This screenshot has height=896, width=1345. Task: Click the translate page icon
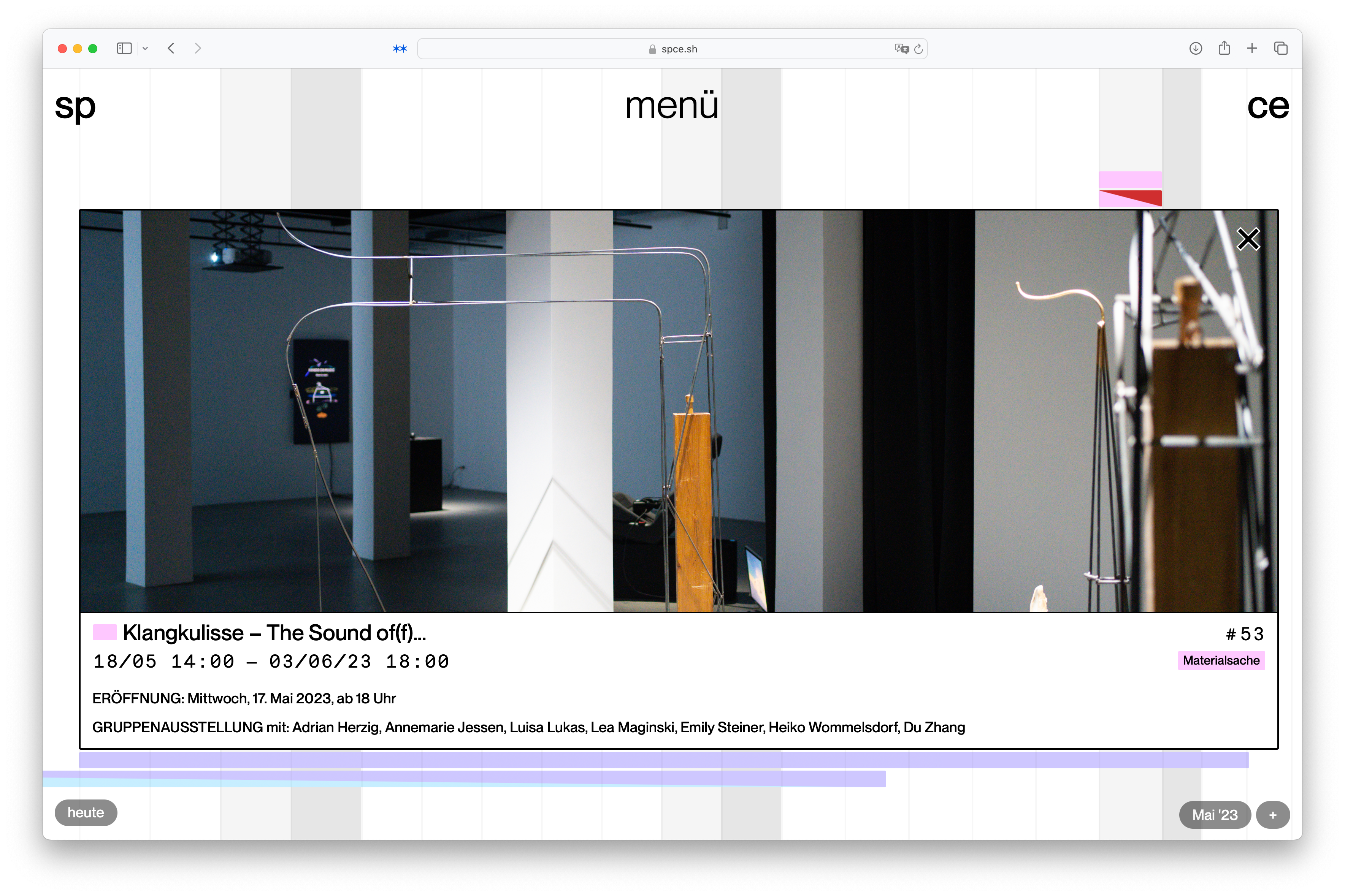901,49
